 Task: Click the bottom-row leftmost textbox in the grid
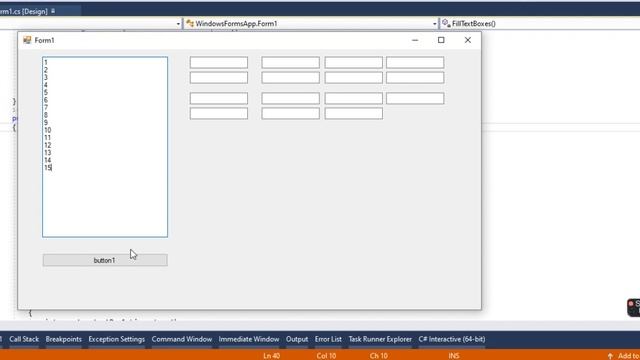pos(219,113)
